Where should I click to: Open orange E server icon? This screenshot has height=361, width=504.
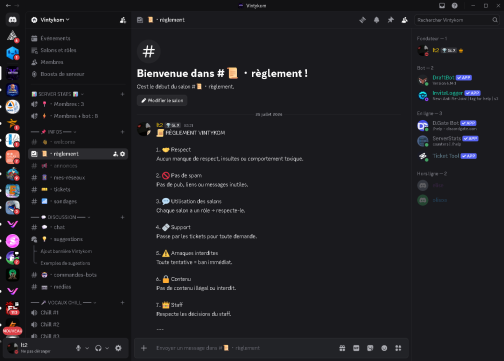13,191
